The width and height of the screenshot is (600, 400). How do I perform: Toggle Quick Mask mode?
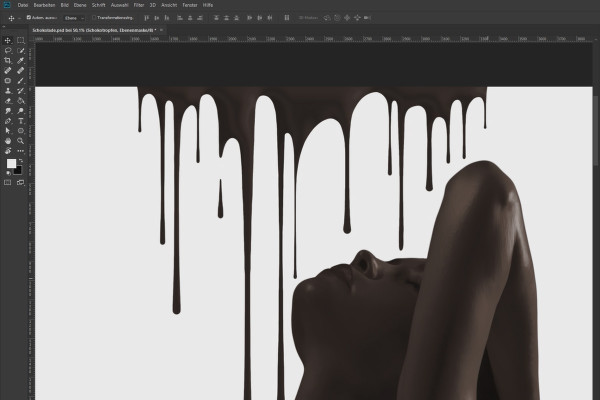point(8,183)
